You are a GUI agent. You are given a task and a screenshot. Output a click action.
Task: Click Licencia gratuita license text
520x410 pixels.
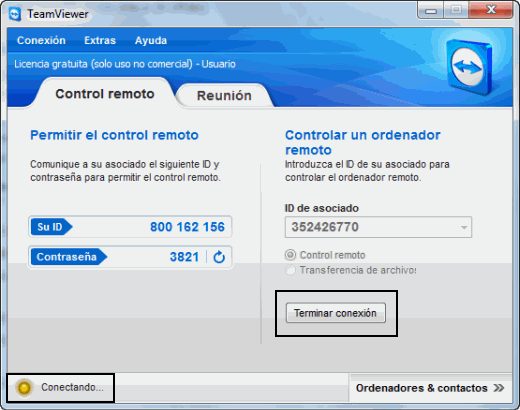(125, 64)
